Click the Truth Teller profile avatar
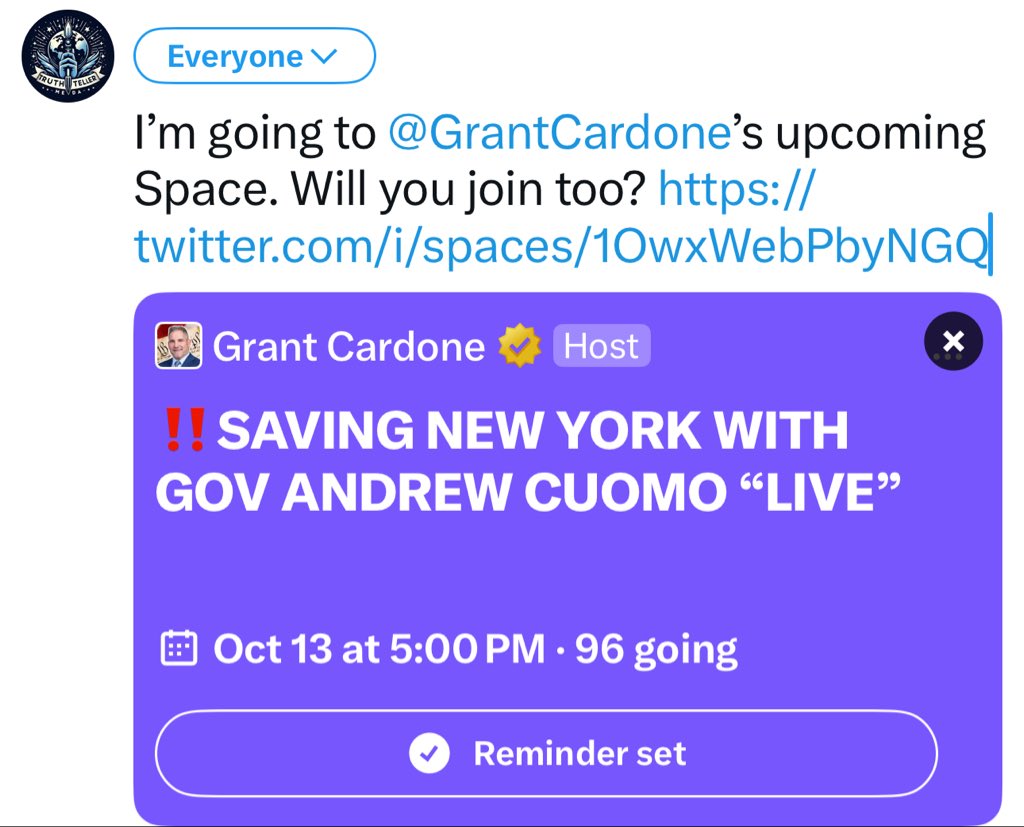The height and width of the screenshot is (827, 1024). coord(68,58)
